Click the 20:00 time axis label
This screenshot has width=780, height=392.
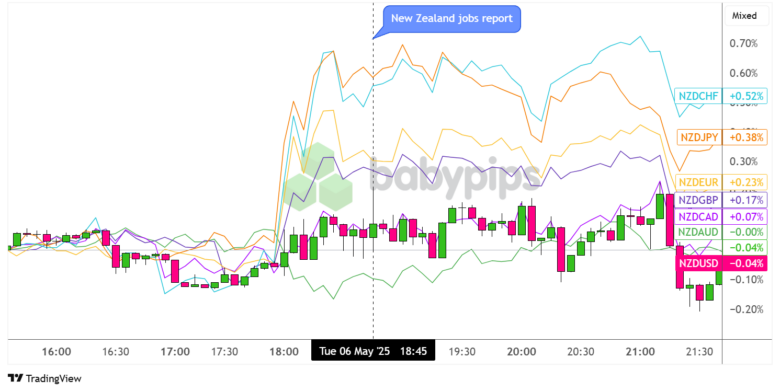(x=521, y=352)
